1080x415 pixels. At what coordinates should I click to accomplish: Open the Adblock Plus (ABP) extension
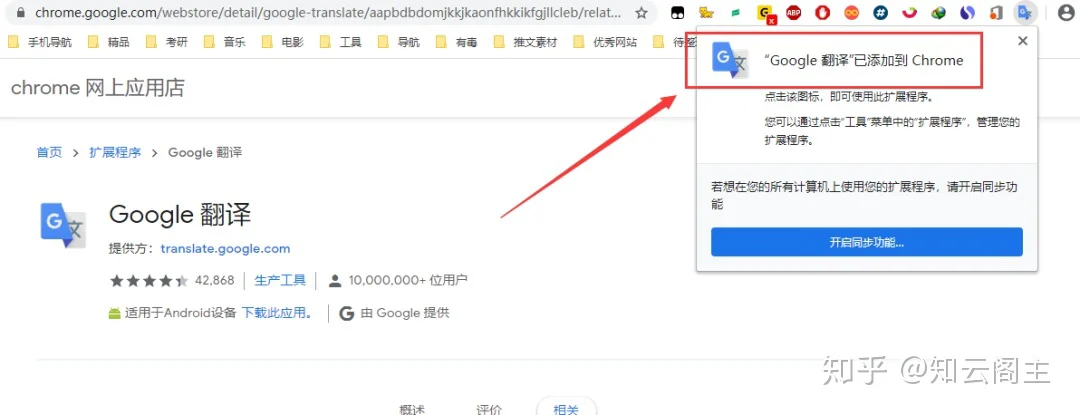pos(793,12)
